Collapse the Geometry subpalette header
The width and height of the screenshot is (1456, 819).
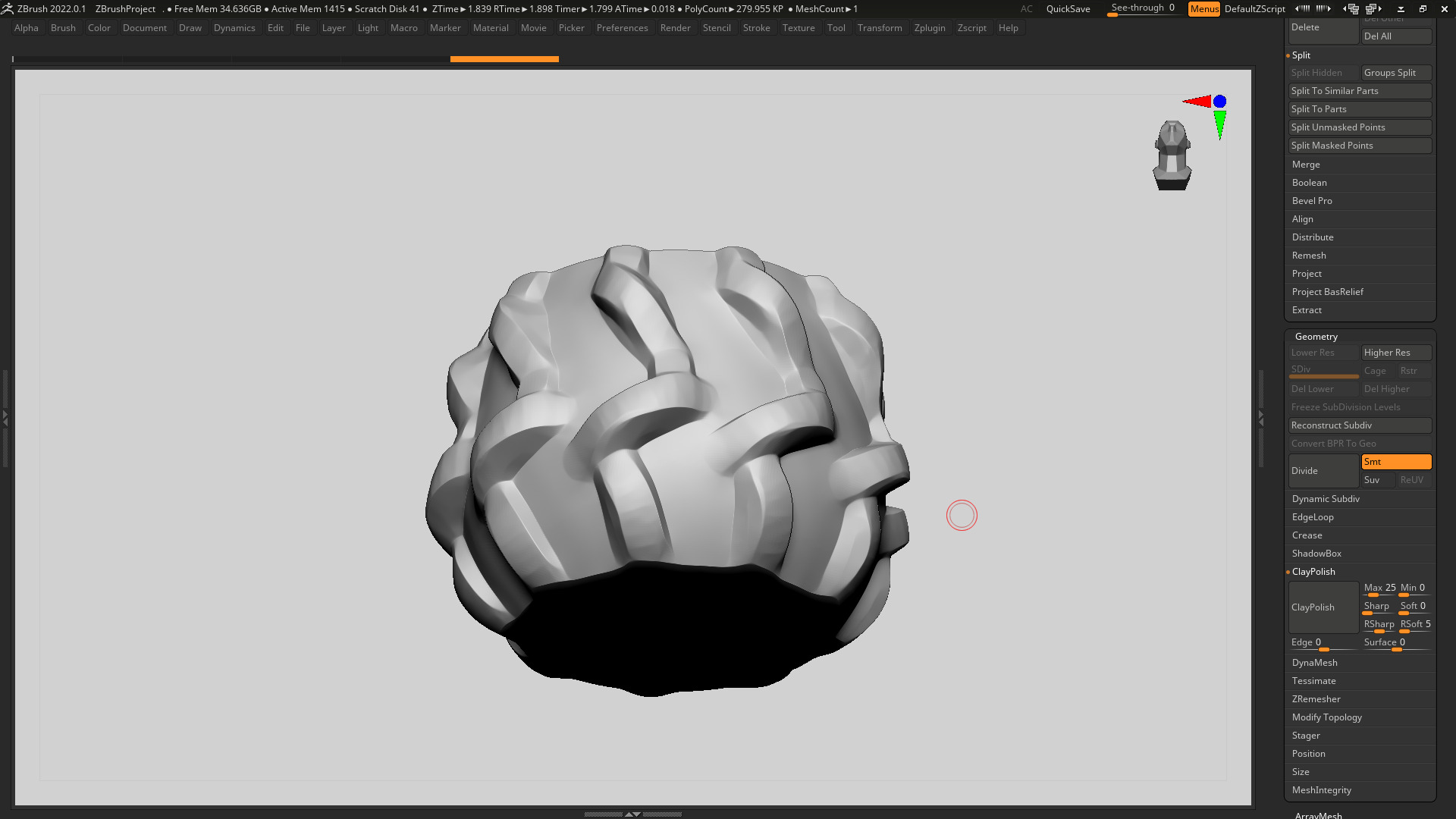tap(1316, 337)
